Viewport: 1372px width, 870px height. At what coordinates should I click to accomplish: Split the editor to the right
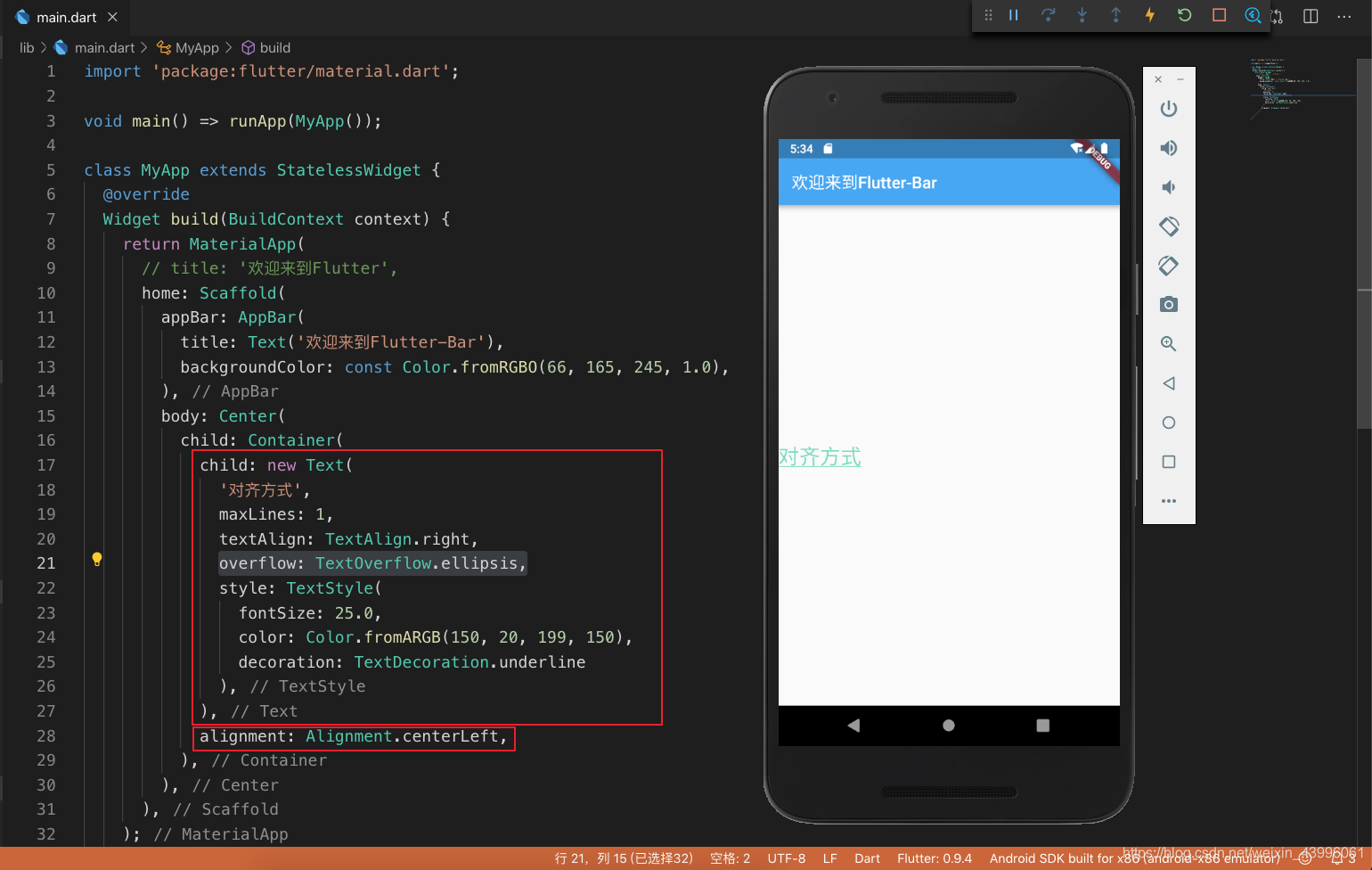pos(1311,16)
